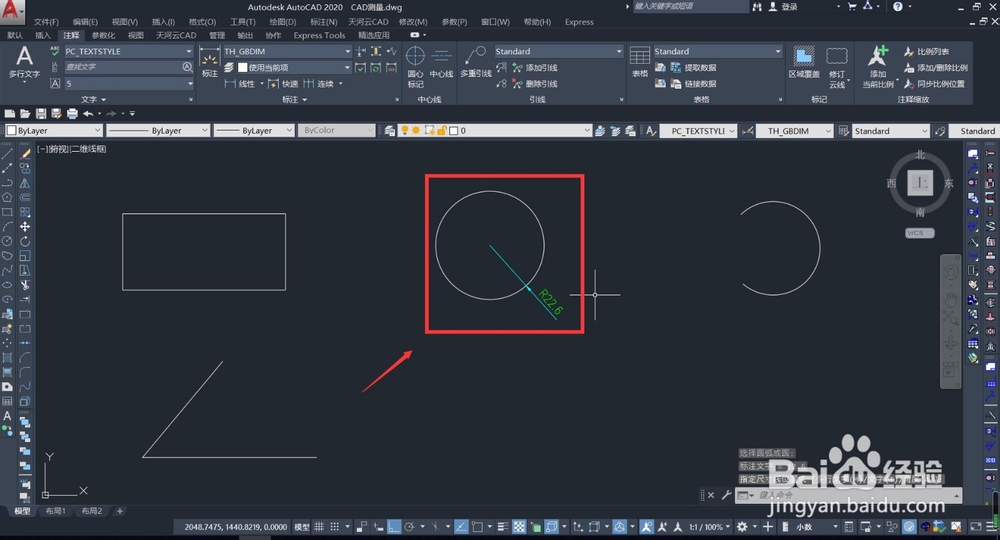The width and height of the screenshot is (1000, 540).
Task: Click the 添加引线 add leader button
Action: tap(535, 68)
